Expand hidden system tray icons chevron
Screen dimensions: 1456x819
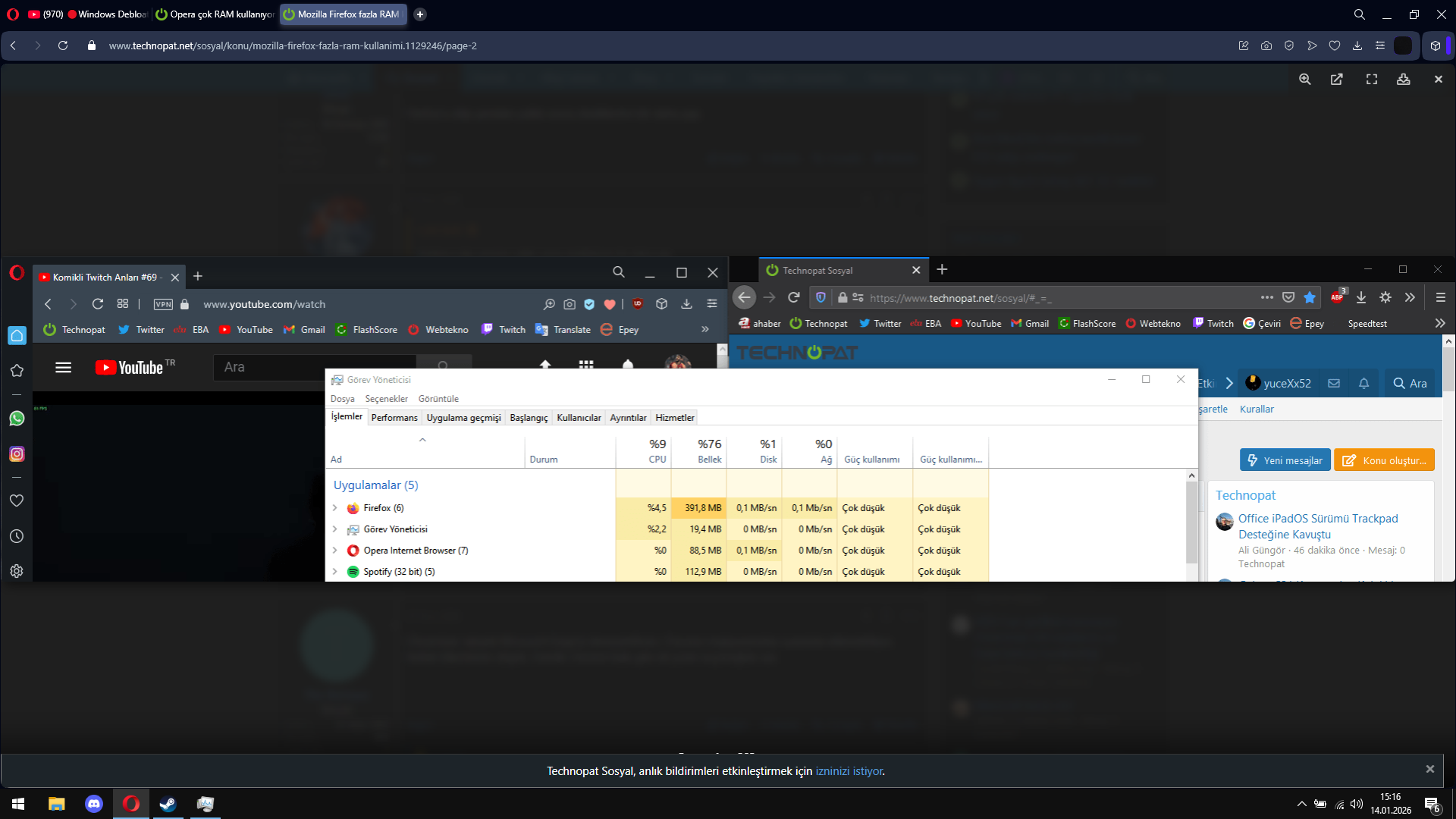[x=1301, y=804]
